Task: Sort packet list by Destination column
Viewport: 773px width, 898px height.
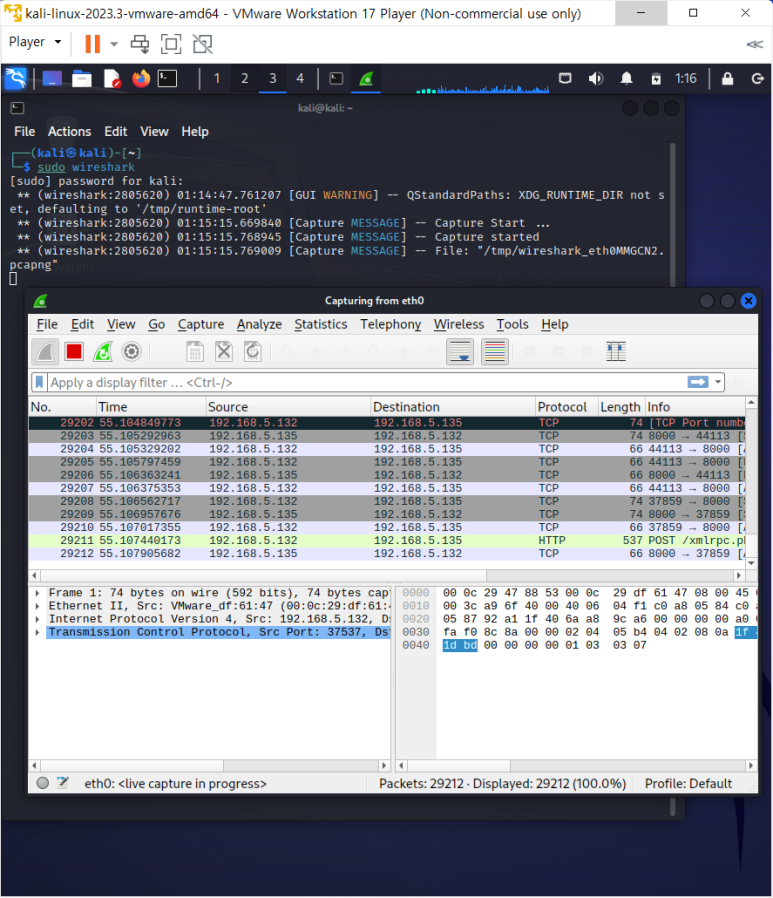Action: 453,407
